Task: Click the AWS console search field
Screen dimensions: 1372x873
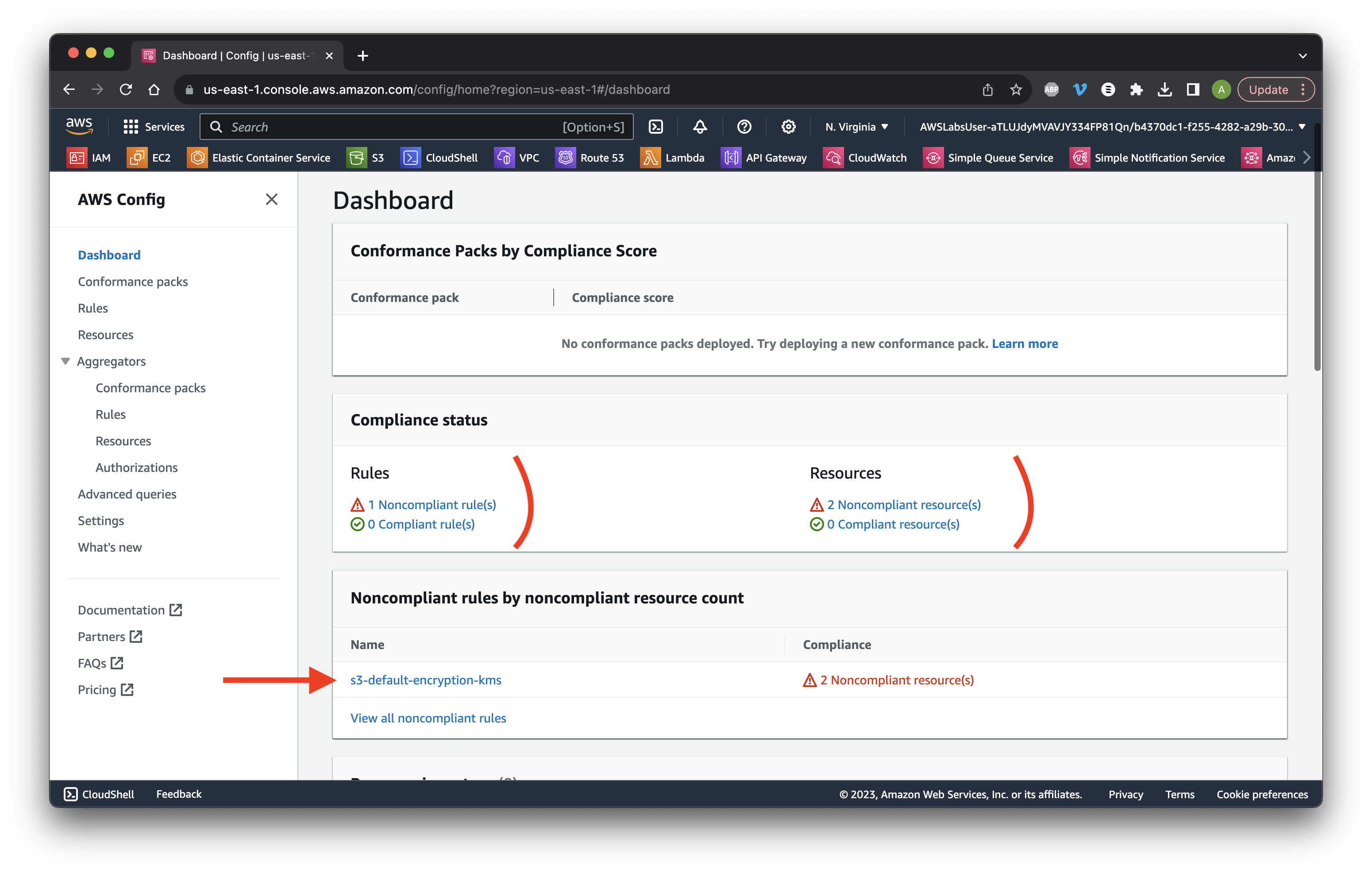Action: [416, 127]
